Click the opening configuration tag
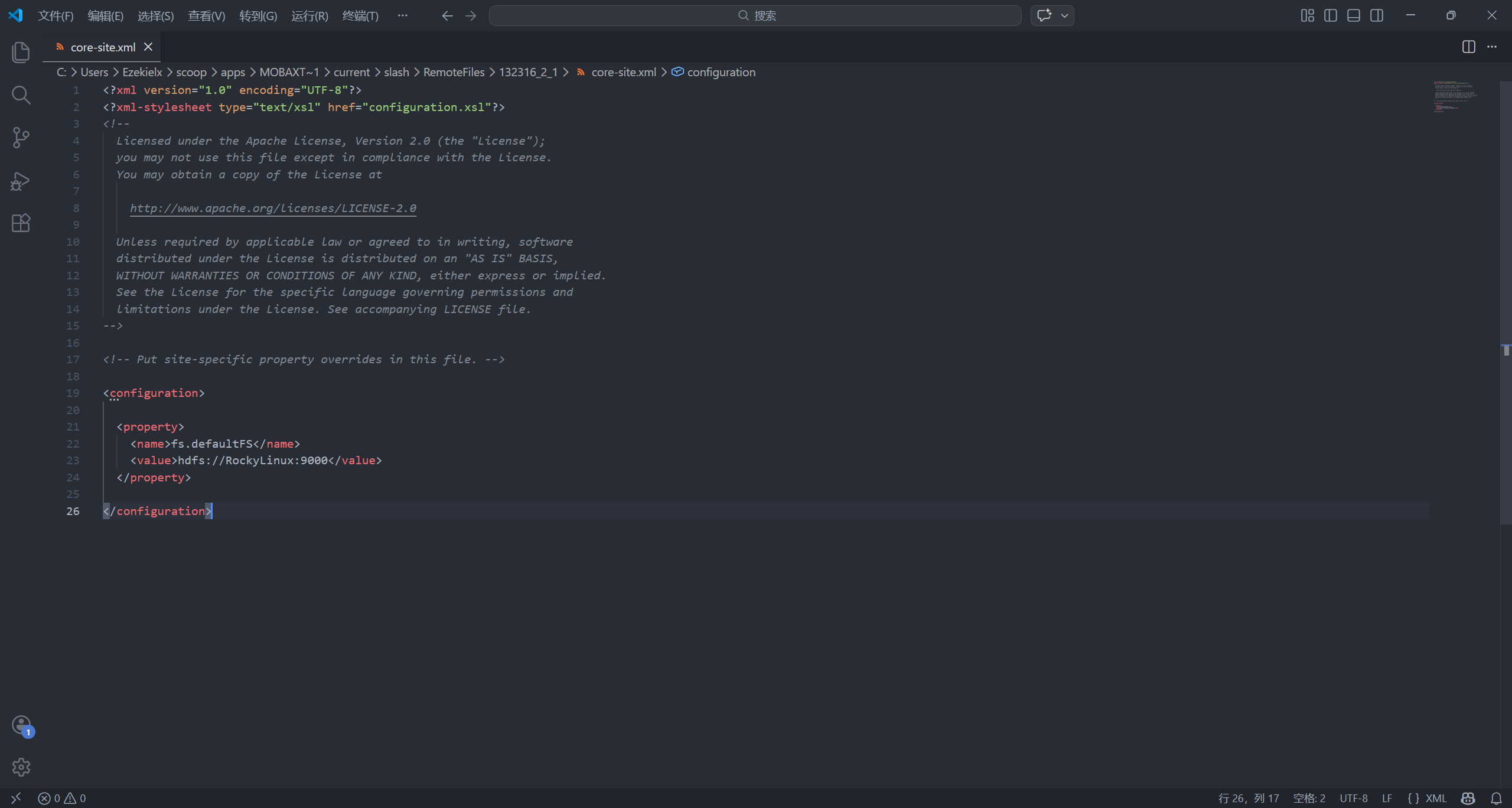Screen dimensions: 1512x808 (154, 393)
